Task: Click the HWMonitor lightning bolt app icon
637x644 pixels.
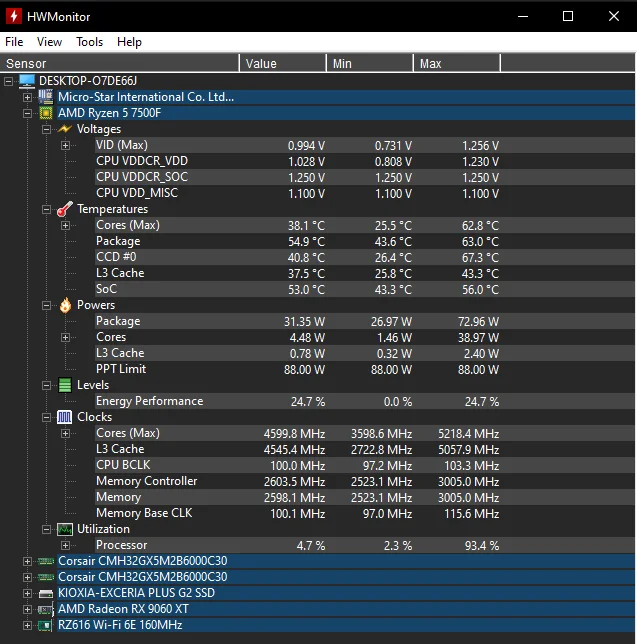Action: pos(14,16)
